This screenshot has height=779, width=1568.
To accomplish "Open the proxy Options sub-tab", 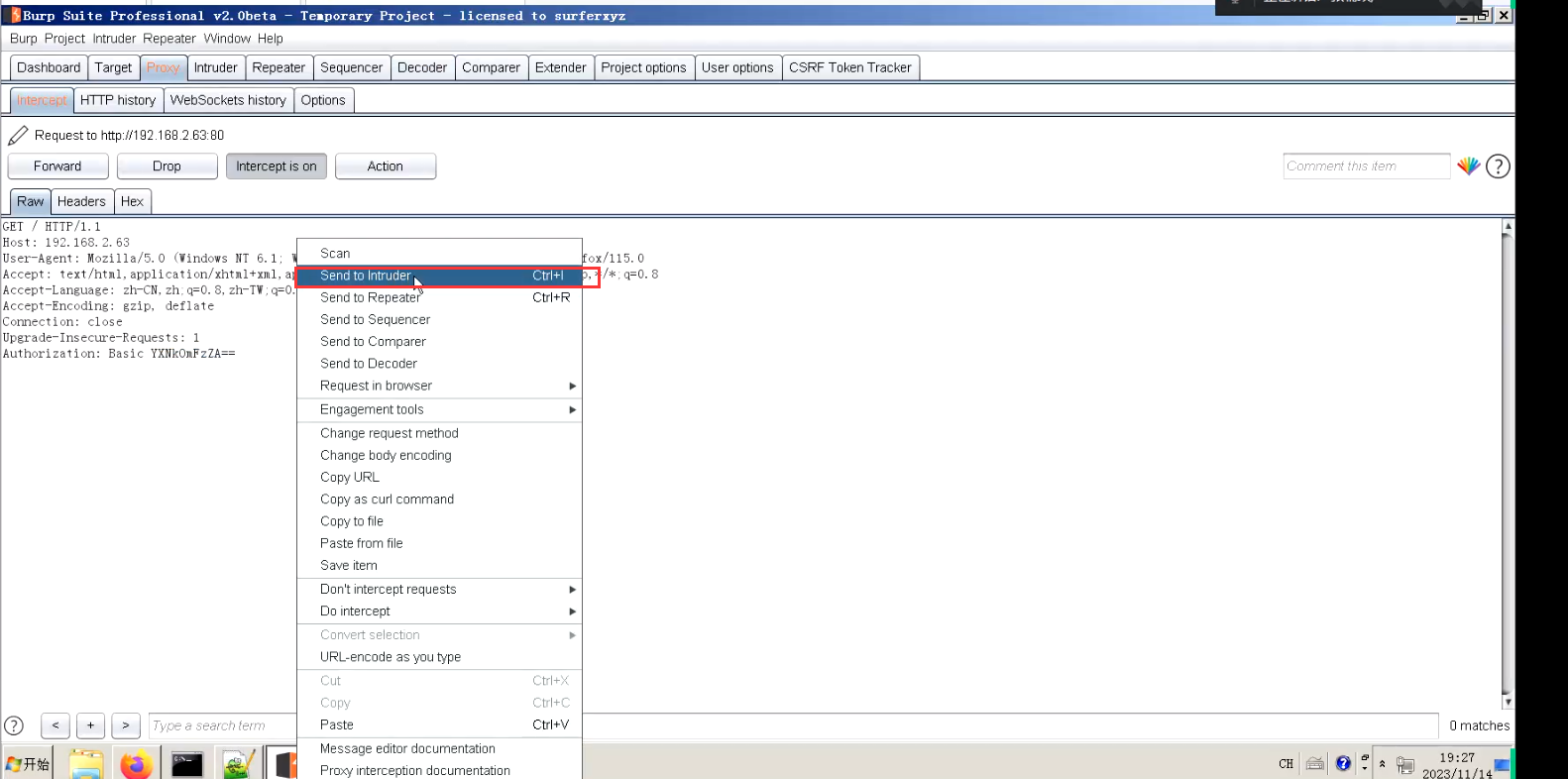I will coord(323,100).
